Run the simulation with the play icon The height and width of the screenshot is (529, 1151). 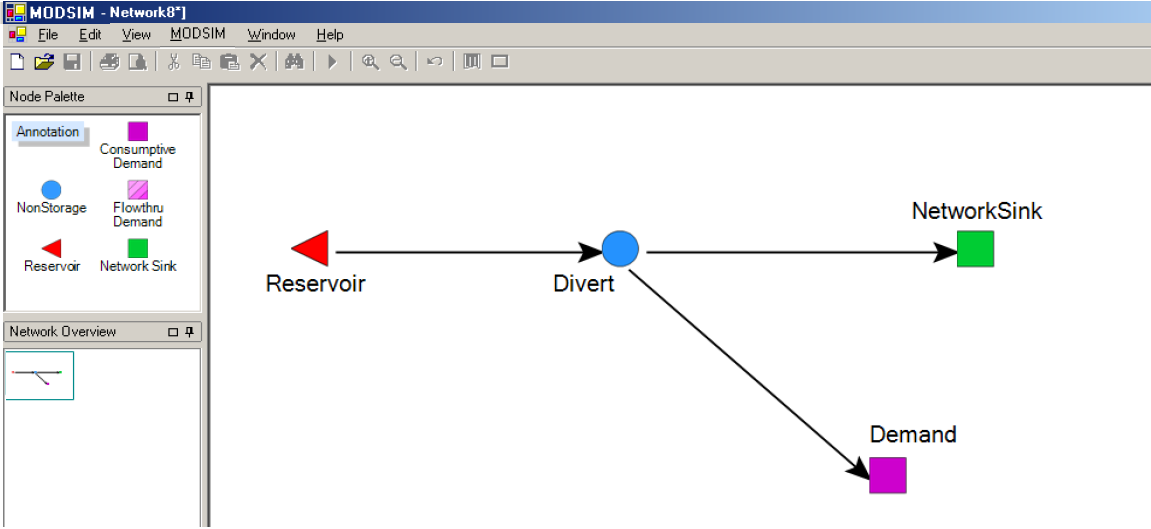tap(332, 62)
